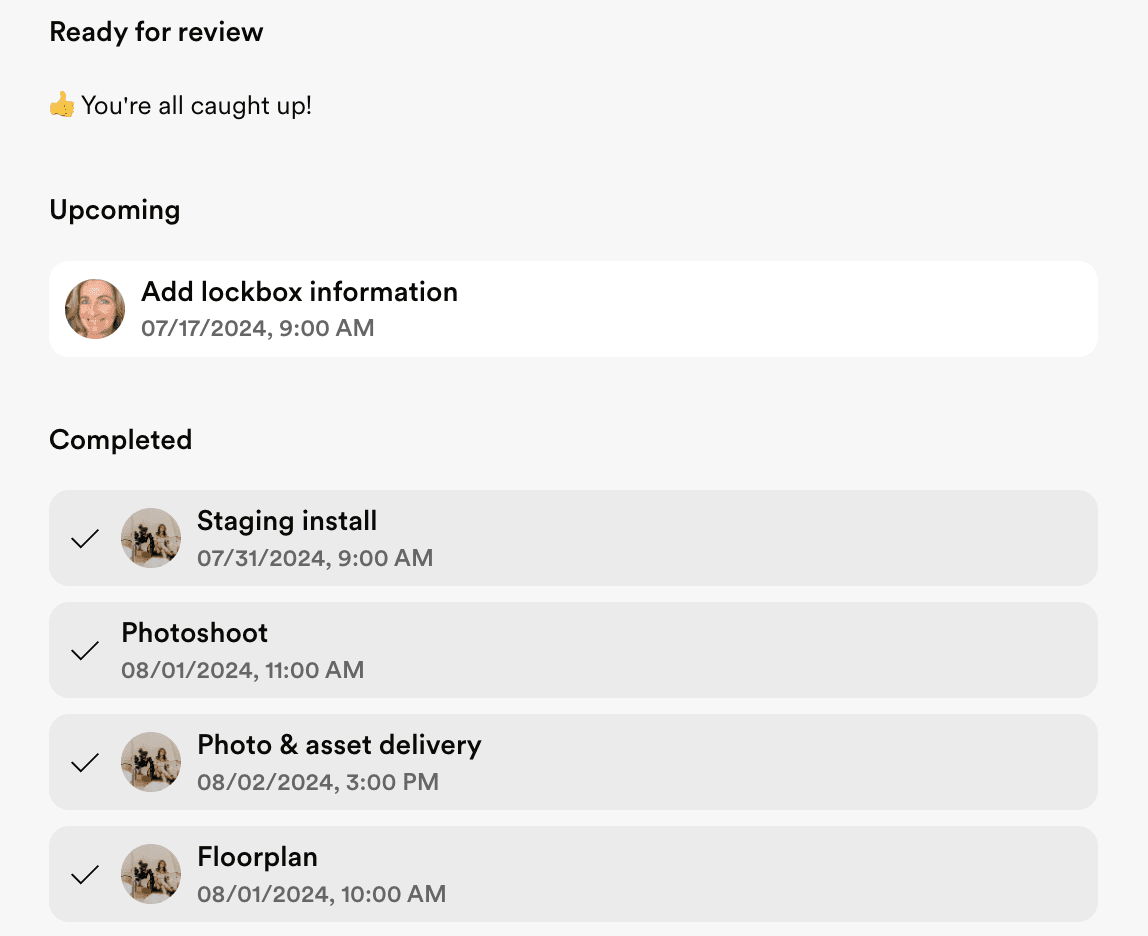This screenshot has height=936, width=1148.
Task: Toggle the Floorplan checkmark
Action: pos(86,875)
